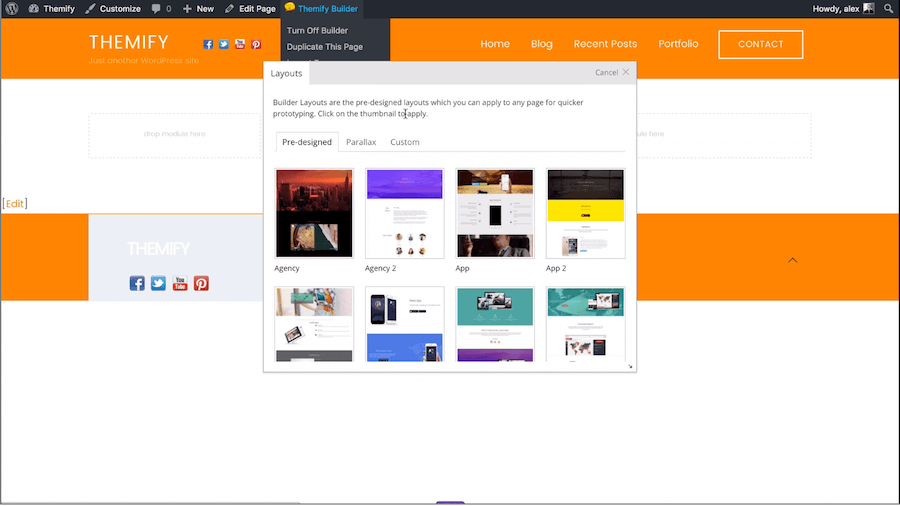Open the WordPress logo menu
This screenshot has width=900, height=506.
click(12, 9)
